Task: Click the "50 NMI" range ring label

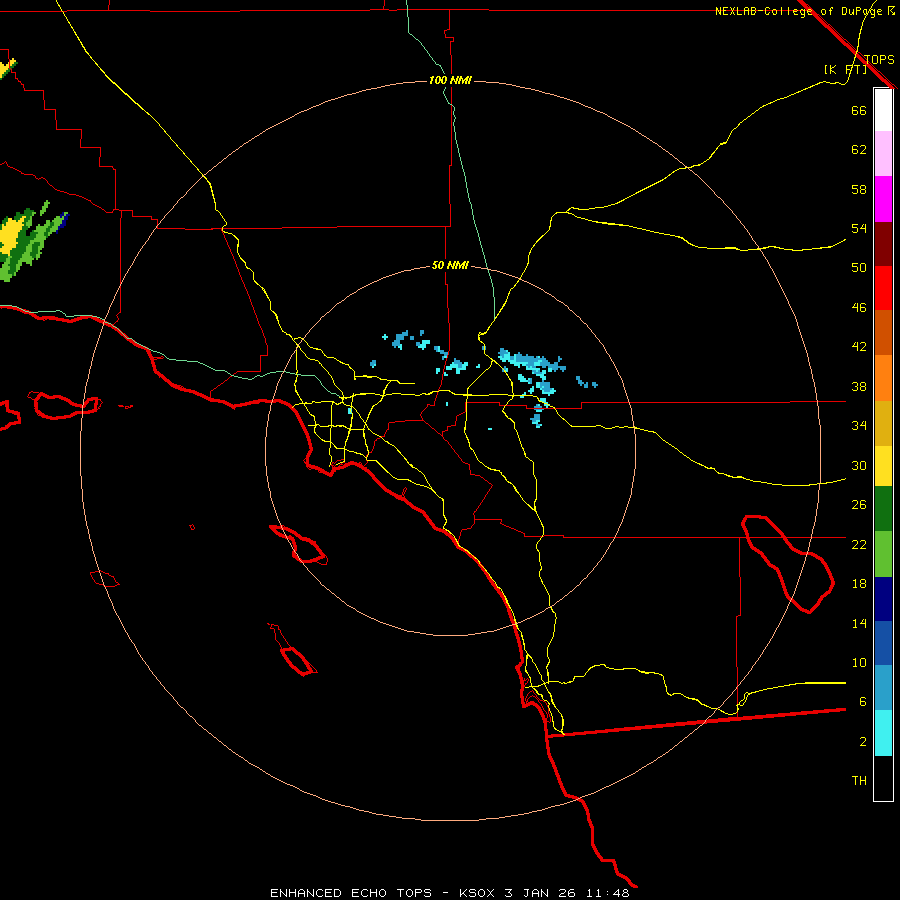Action: pos(450,265)
